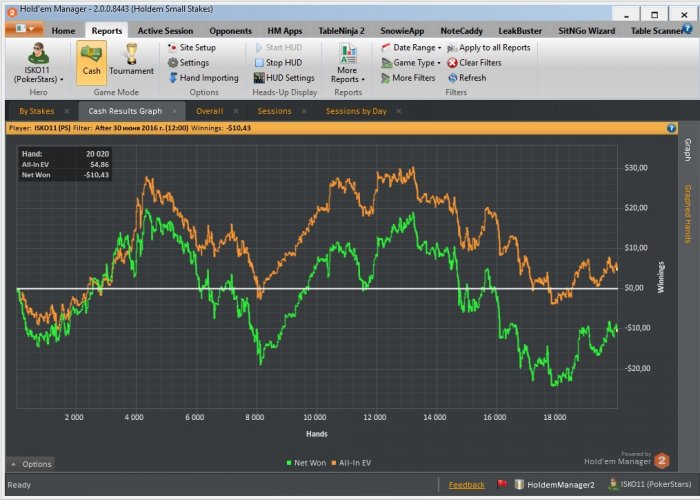Open the Sessions by Day tab
This screenshot has width=700, height=500.
tap(355, 110)
